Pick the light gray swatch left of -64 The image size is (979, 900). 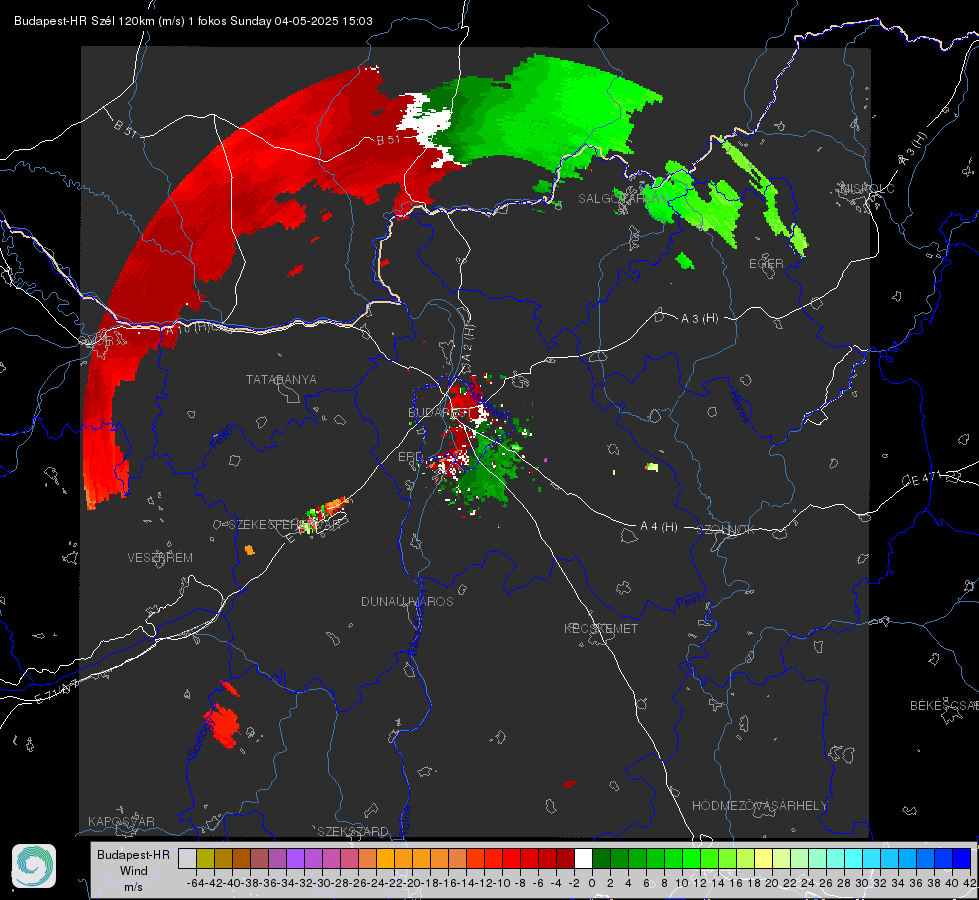pos(187,858)
